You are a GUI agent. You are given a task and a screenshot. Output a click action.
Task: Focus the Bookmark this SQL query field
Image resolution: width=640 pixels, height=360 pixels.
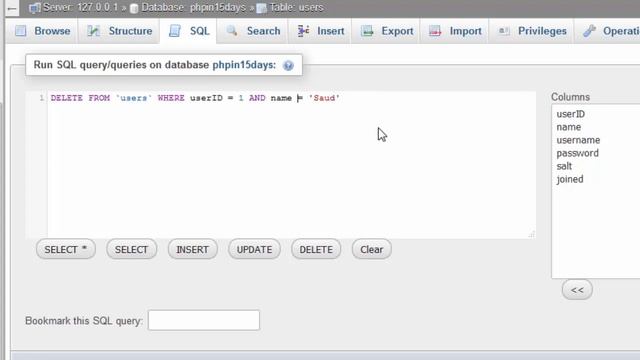tap(204, 320)
